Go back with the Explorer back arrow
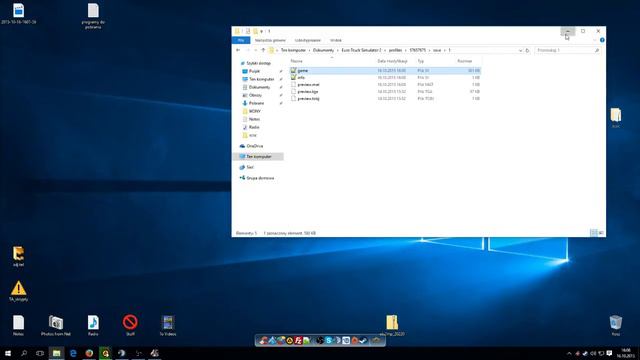This screenshot has height=360, width=640. [238, 50]
